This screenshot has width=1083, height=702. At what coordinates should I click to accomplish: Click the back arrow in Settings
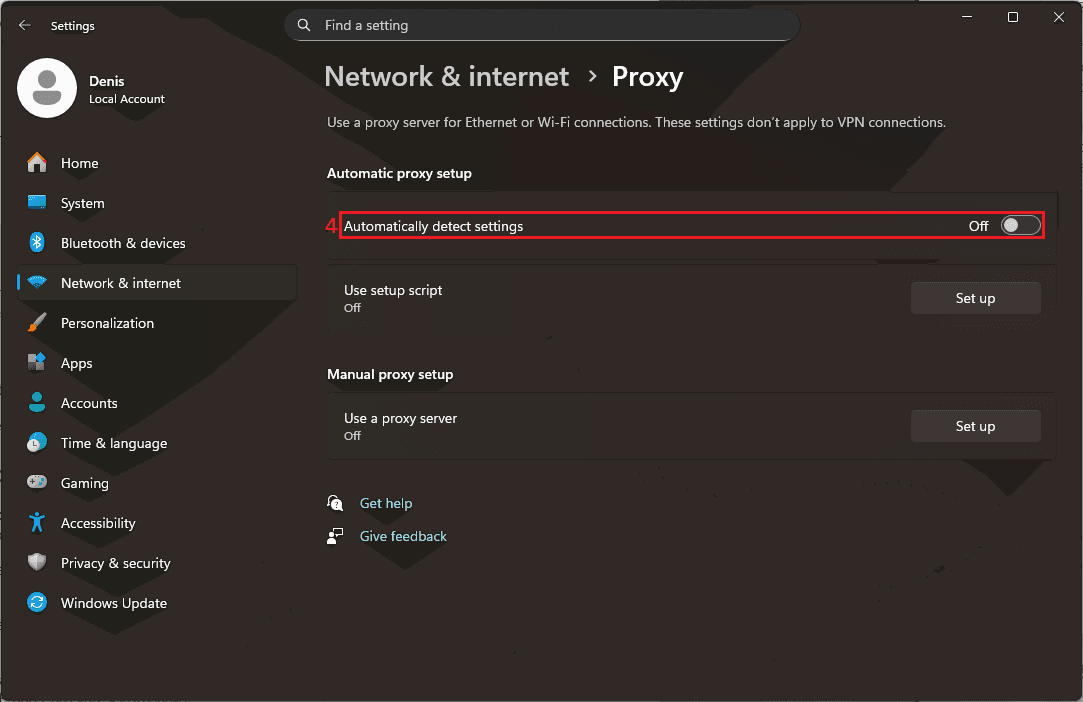click(25, 26)
